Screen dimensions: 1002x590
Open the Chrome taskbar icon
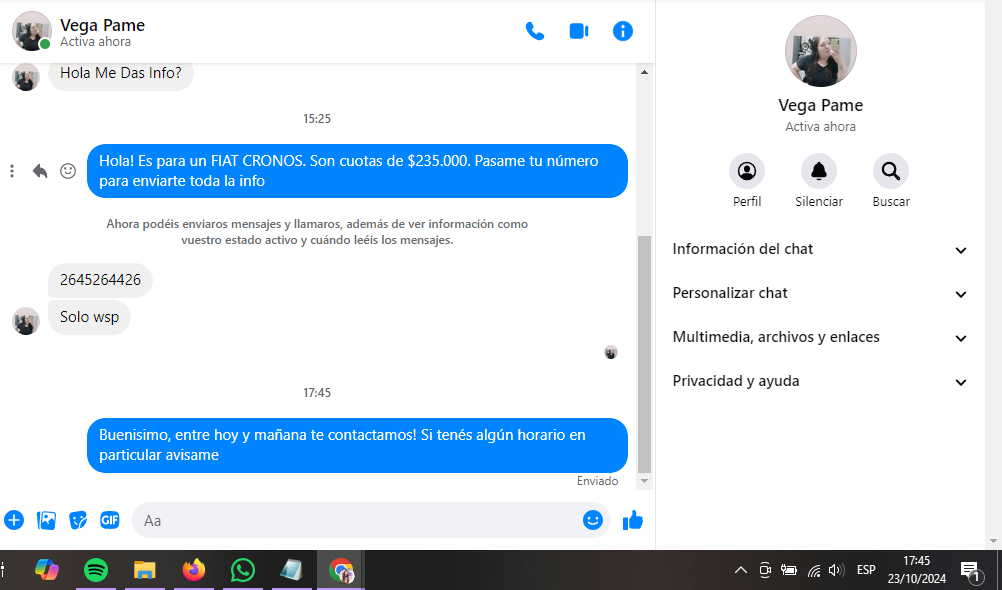tap(341, 570)
